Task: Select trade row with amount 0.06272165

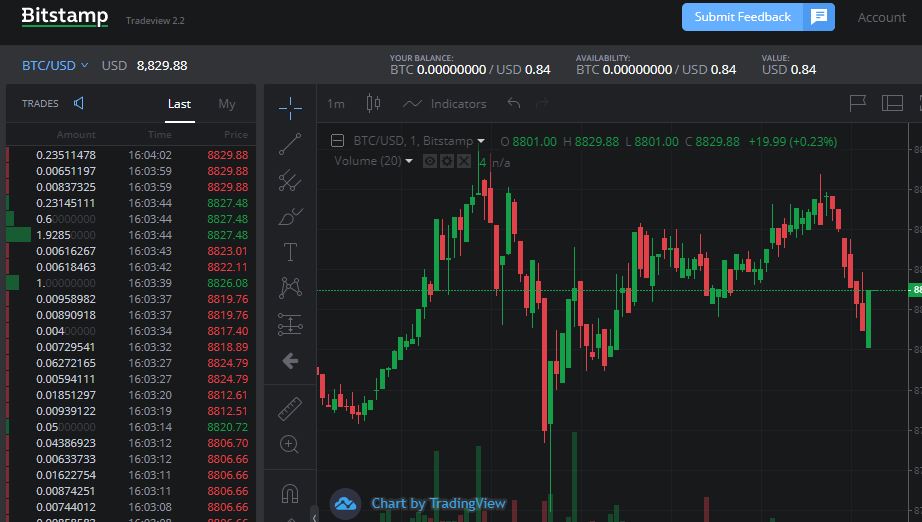Action: tap(131, 363)
